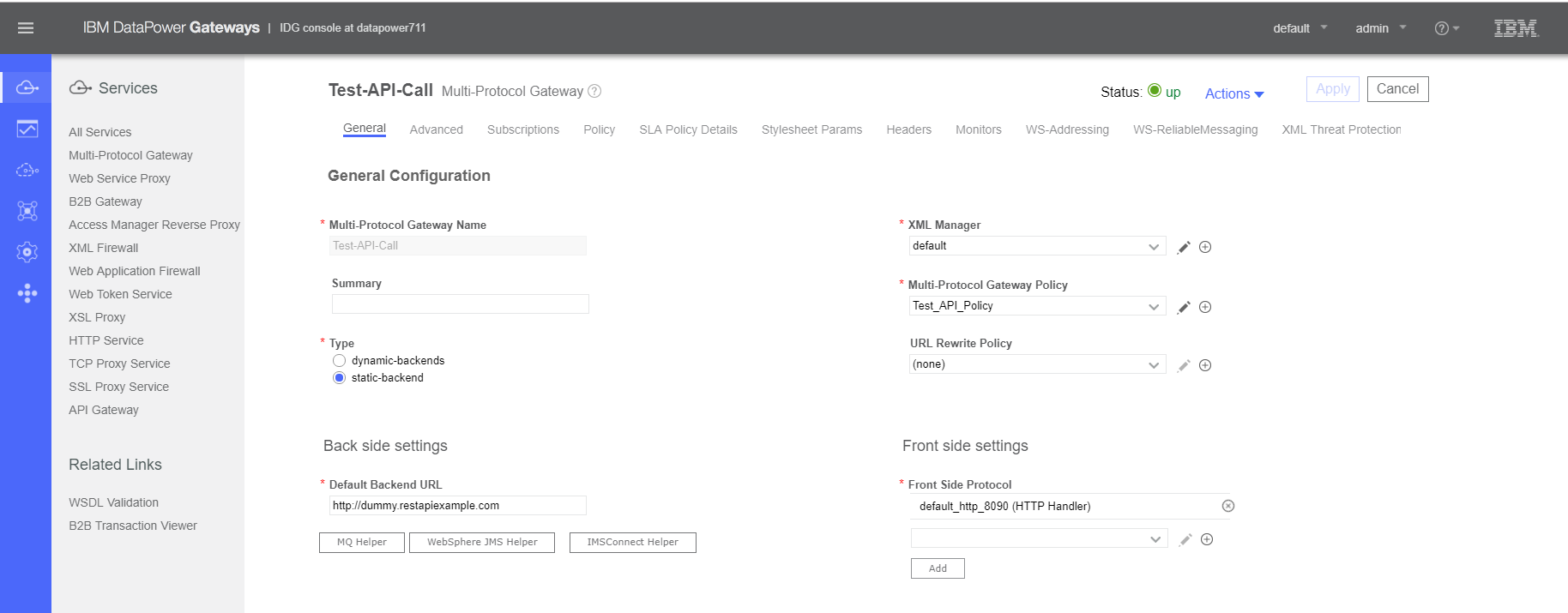Add a new URL Rewrite Policy
Viewport: 1568px width, 613px height.
tap(1205, 365)
